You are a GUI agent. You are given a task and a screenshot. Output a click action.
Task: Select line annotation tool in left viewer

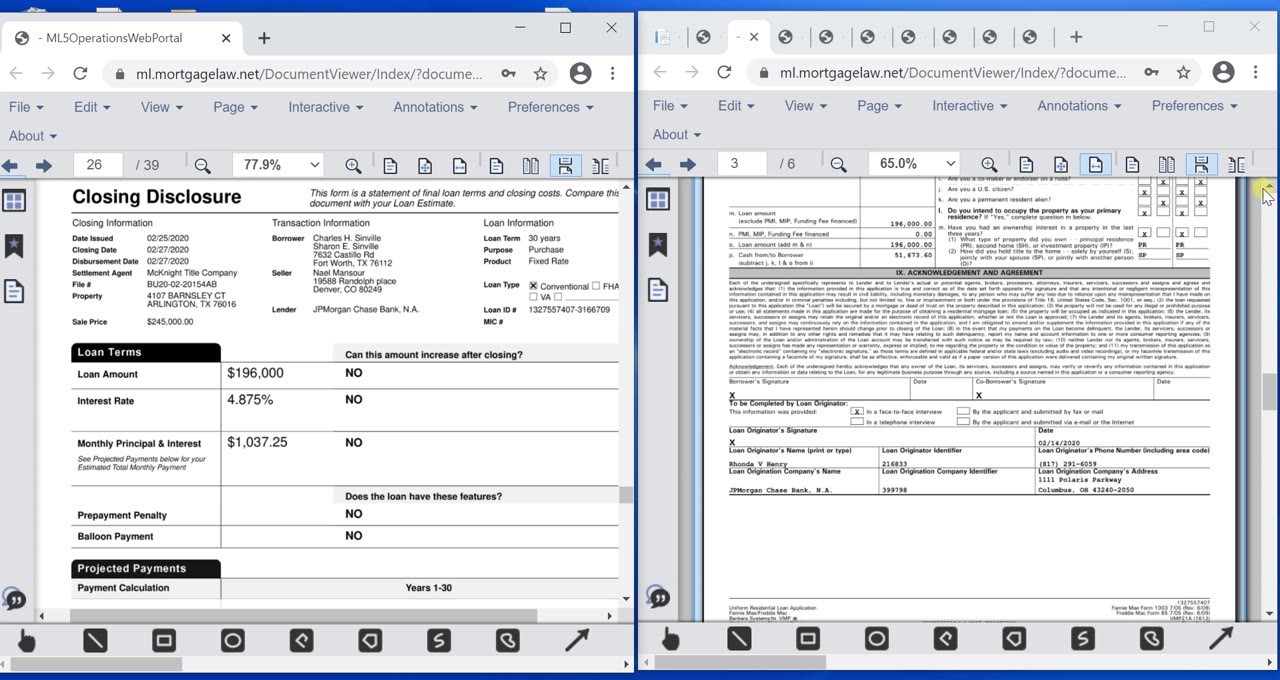[x=95, y=640]
